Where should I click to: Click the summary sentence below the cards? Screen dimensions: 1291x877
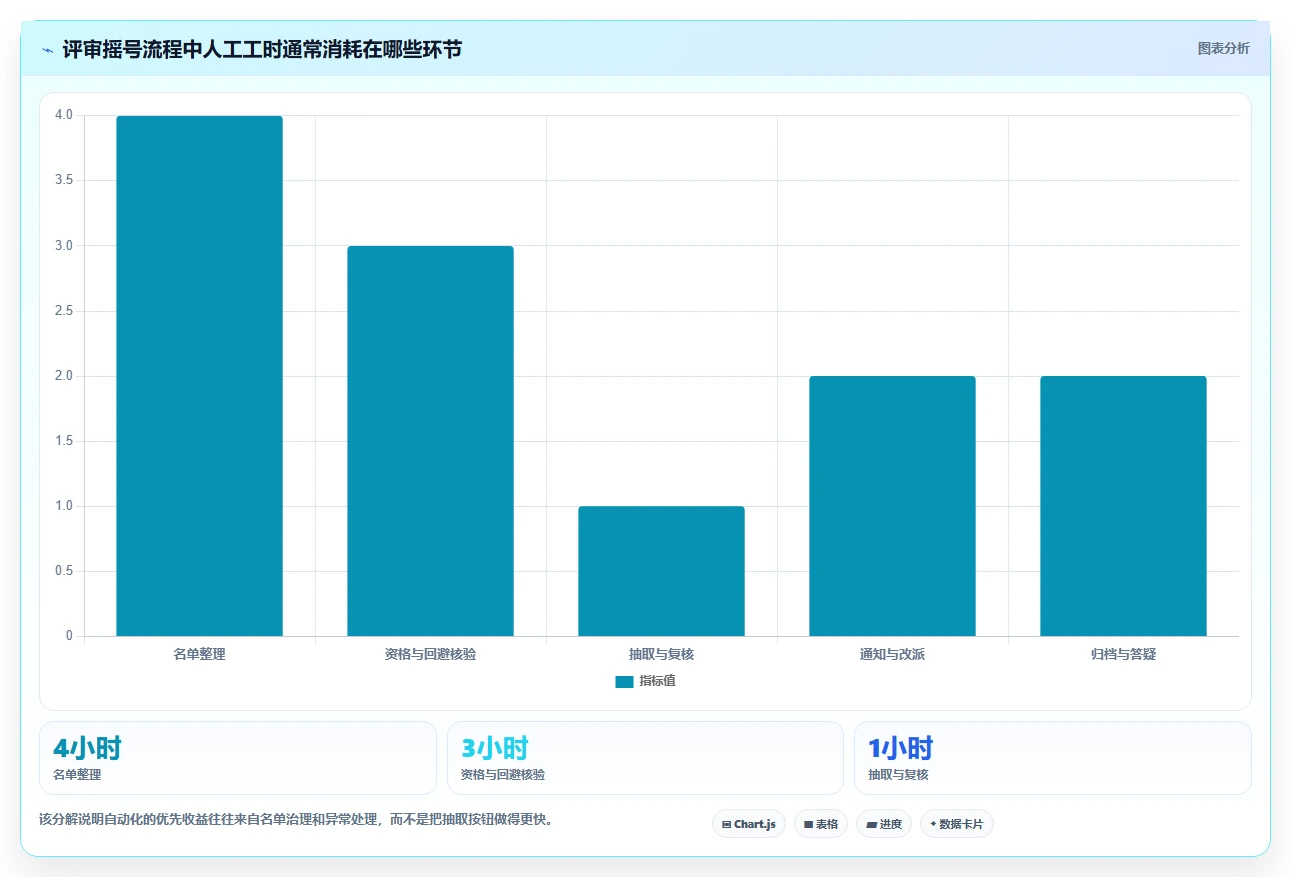pyautogui.click(x=296, y=819)
